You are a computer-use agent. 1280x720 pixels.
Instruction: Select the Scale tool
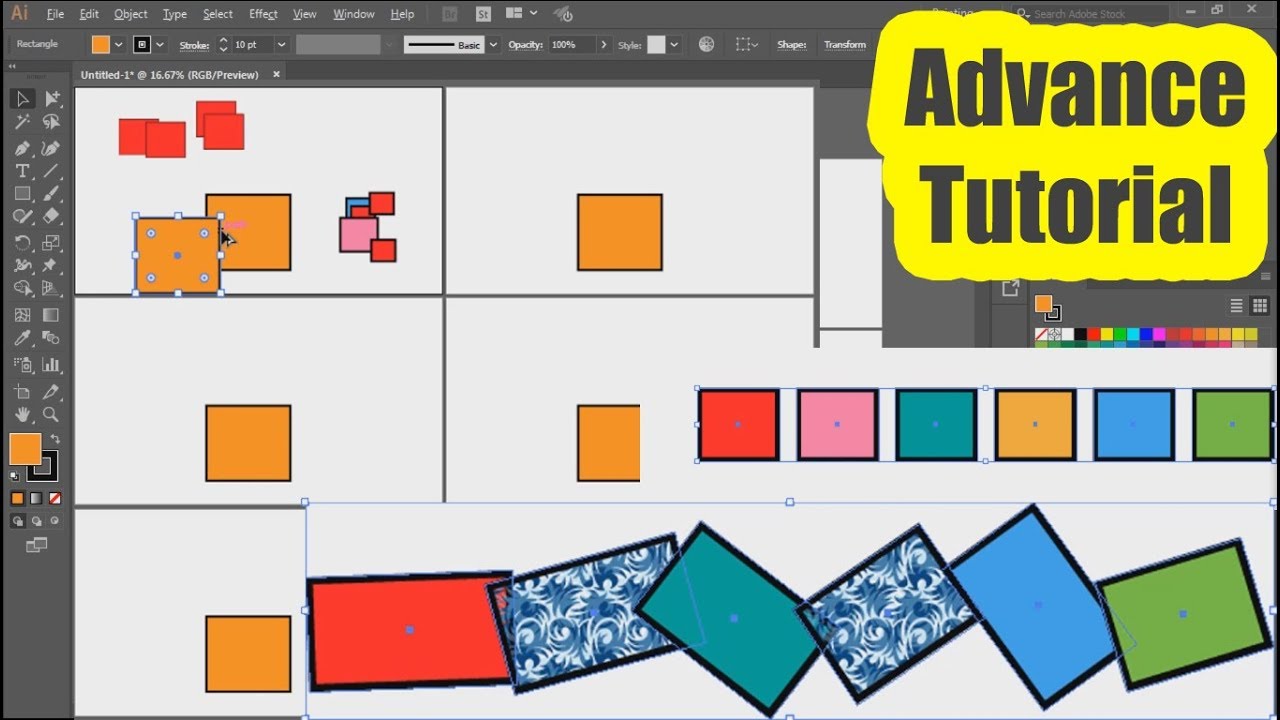pyautogui.click(x=52, y=243)
